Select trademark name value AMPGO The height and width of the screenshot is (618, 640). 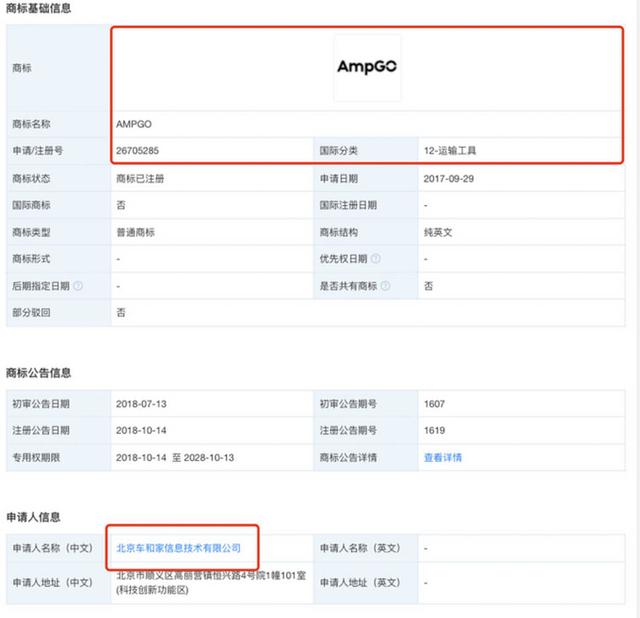click(x=134, y=124)
